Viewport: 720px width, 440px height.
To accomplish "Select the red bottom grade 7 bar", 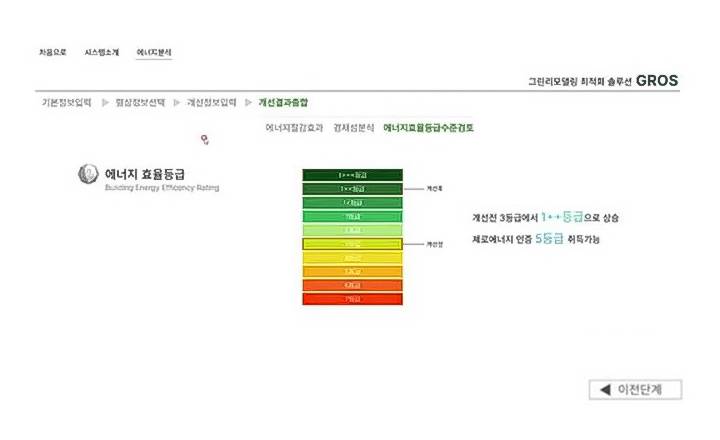I will (352, 299).
